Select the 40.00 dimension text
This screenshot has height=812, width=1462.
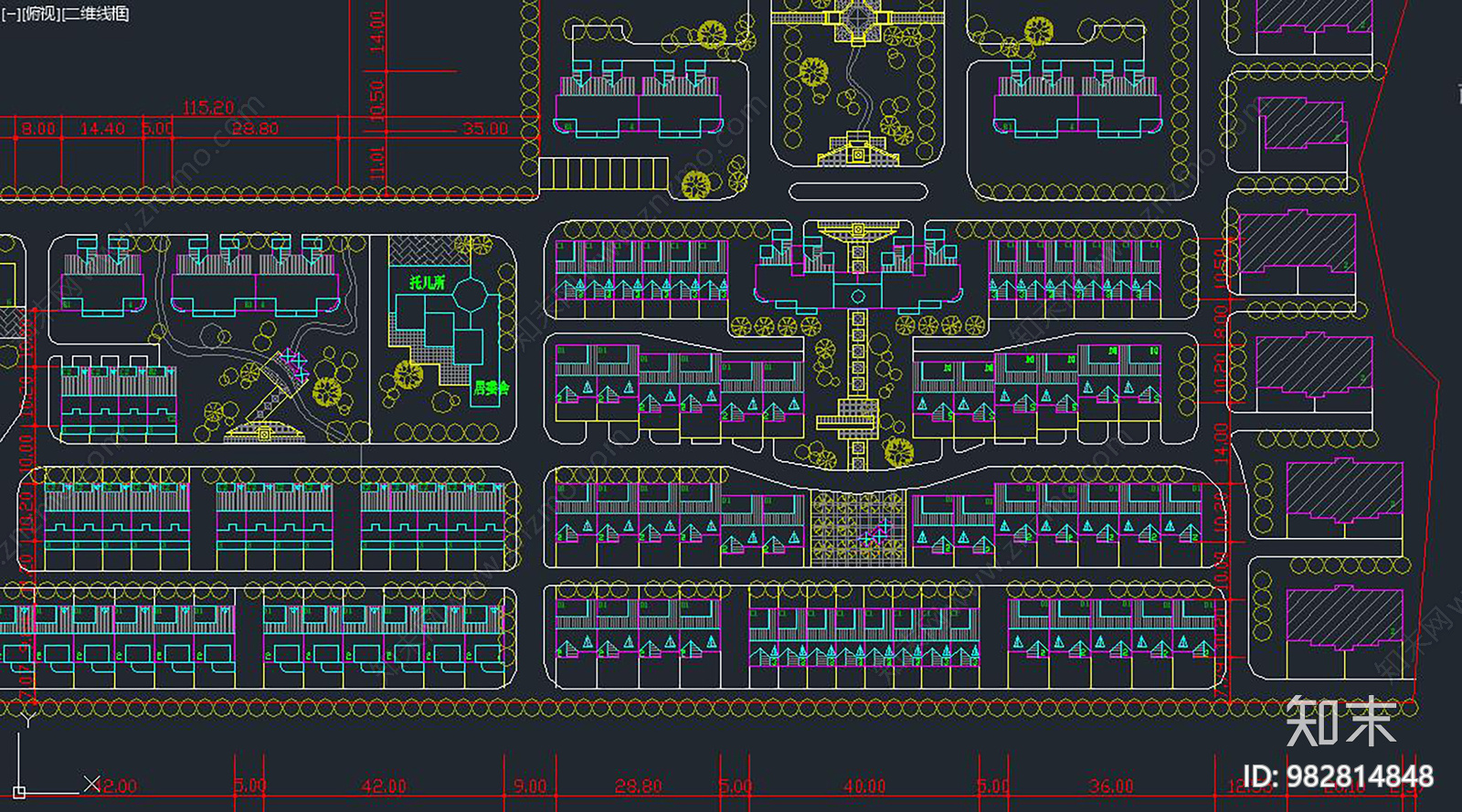pos(864,786)
